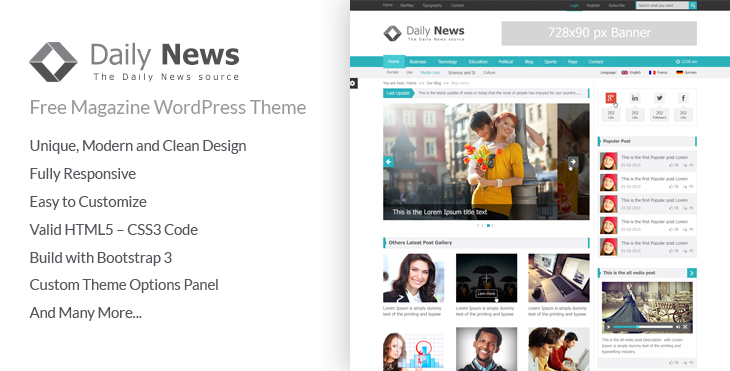Open the Tecnology menu item

(x=447, y=62)
